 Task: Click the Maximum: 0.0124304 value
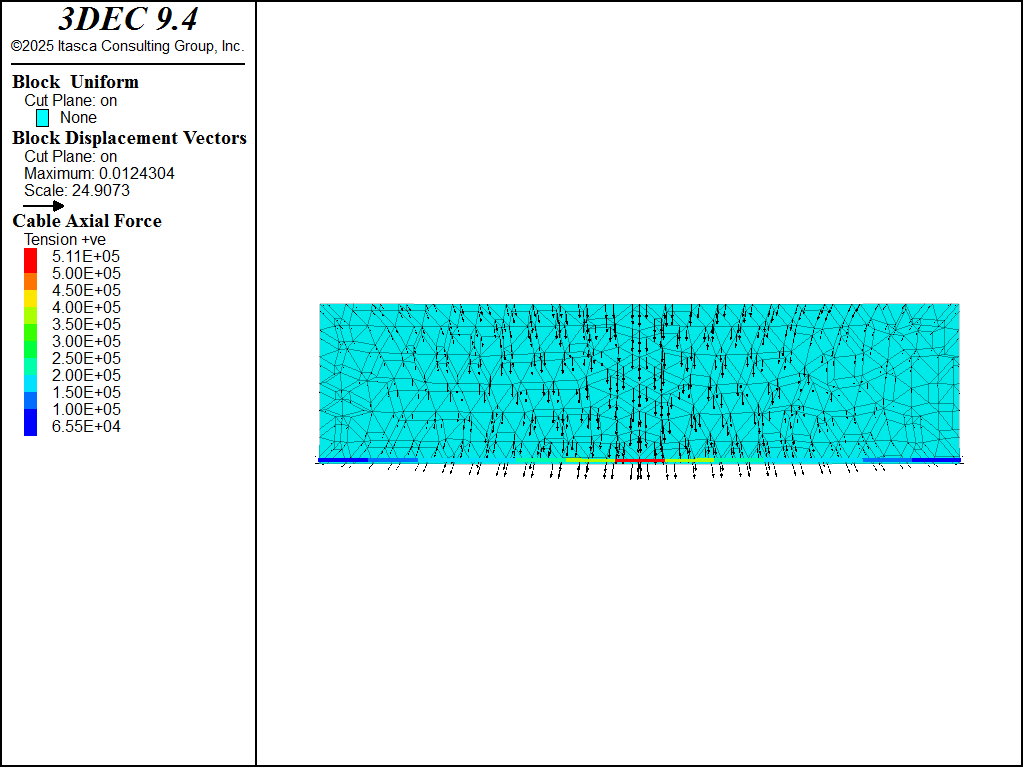[x=99, y=174]
